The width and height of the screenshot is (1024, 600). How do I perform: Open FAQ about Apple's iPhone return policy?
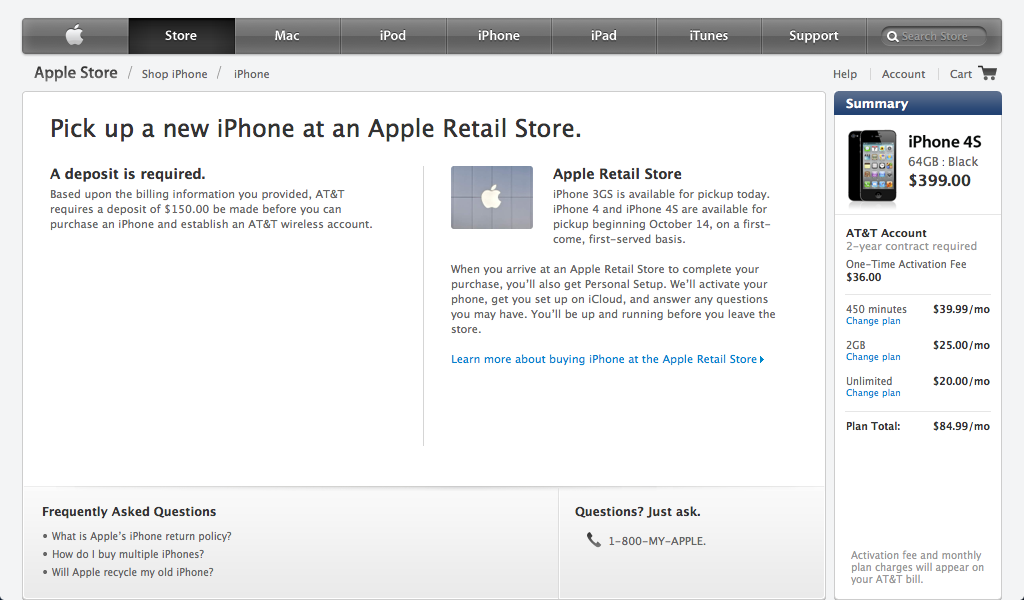141,536
